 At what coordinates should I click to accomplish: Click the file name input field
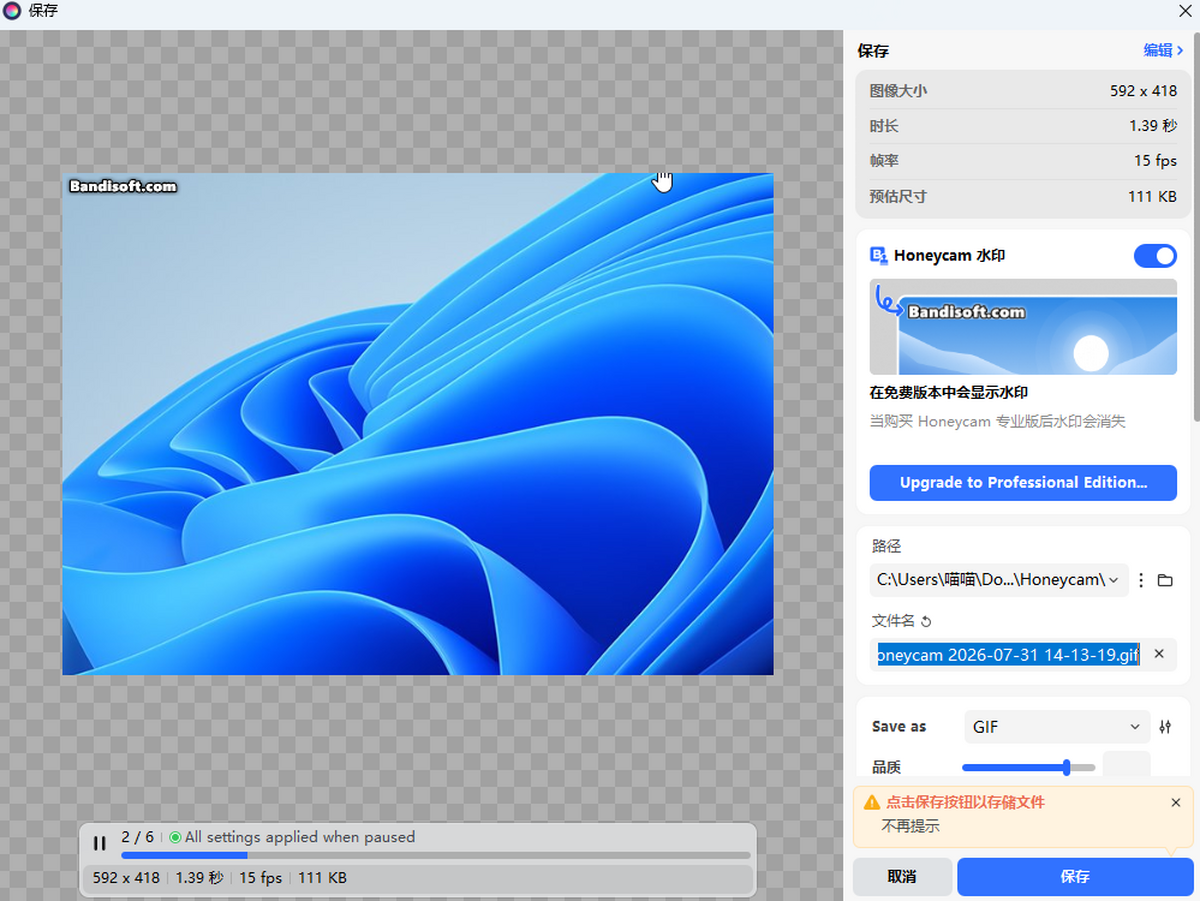click(1006, 654)
